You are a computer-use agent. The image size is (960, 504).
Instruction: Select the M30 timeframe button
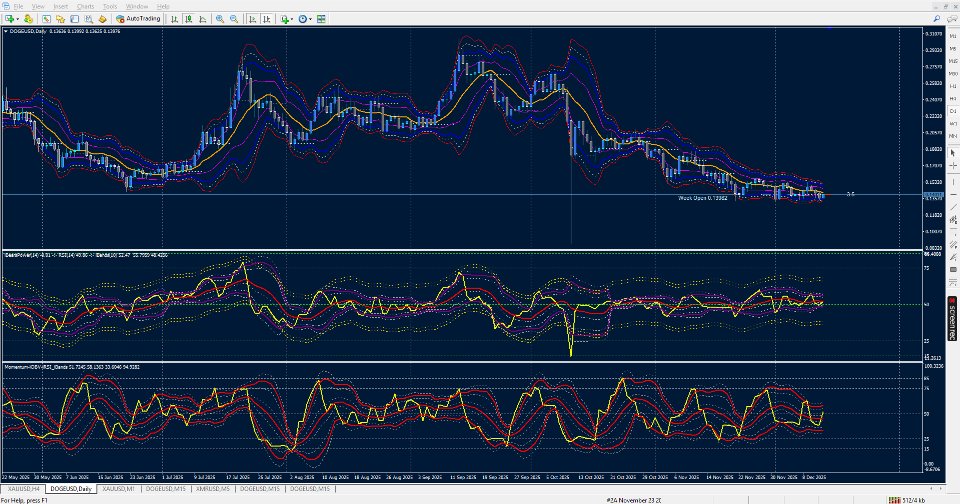(x=953, y=73)
